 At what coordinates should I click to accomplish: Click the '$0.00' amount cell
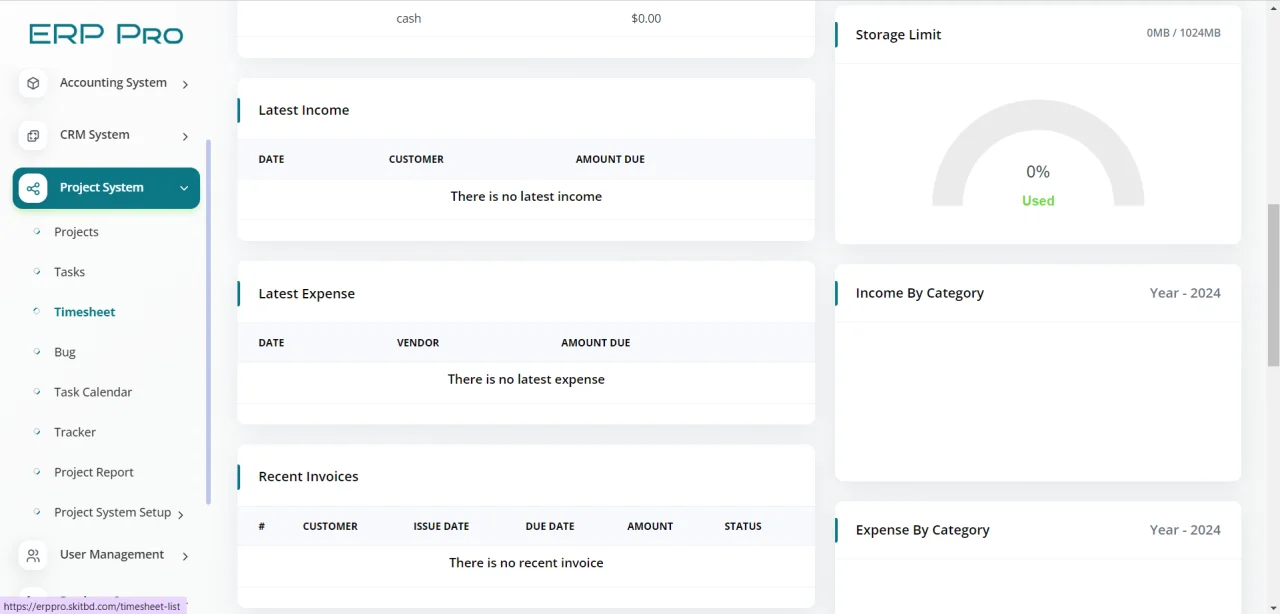pyautogui.click(x=646, y=18)
